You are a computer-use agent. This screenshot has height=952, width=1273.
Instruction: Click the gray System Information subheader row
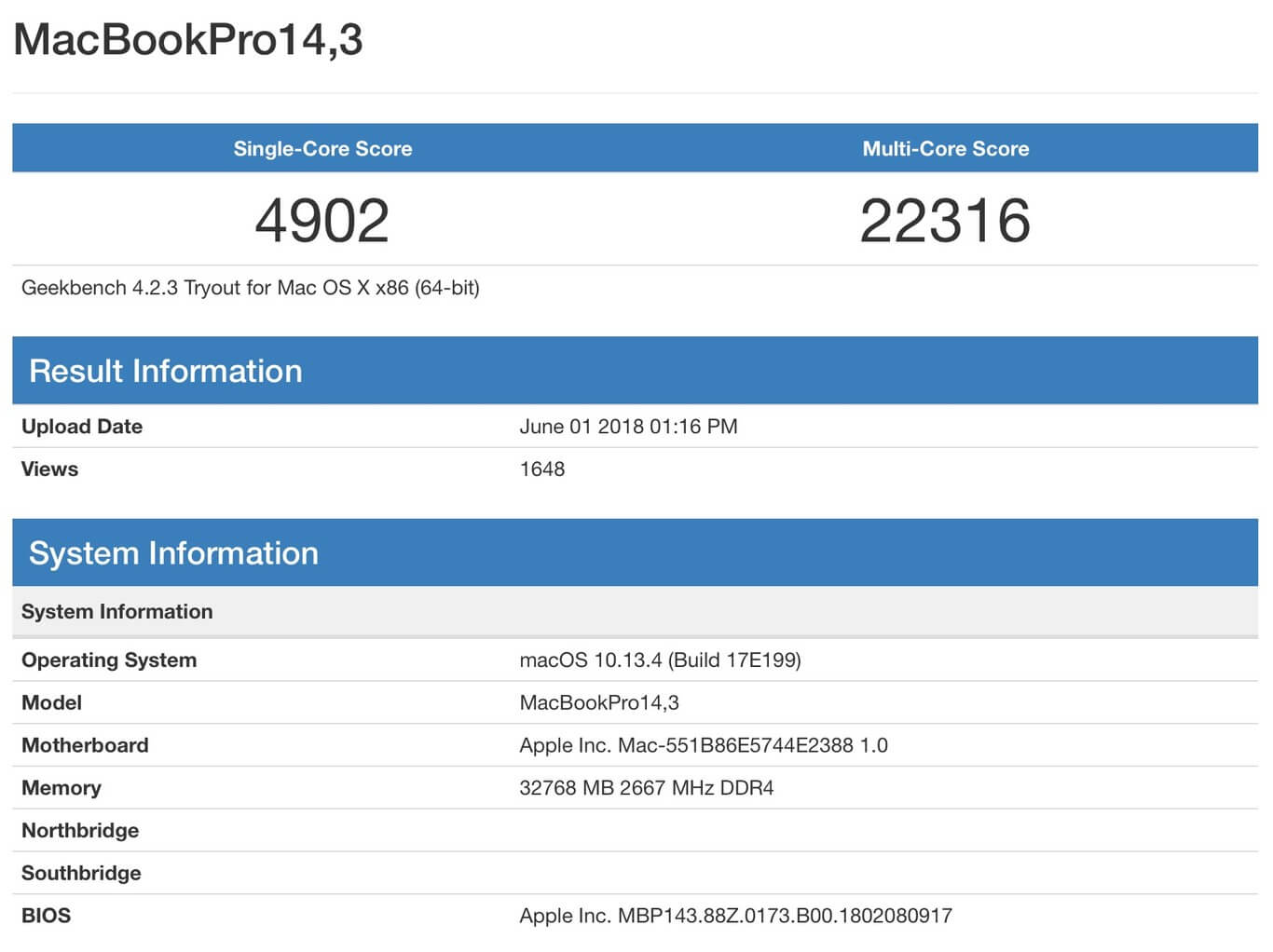[635, 612]
